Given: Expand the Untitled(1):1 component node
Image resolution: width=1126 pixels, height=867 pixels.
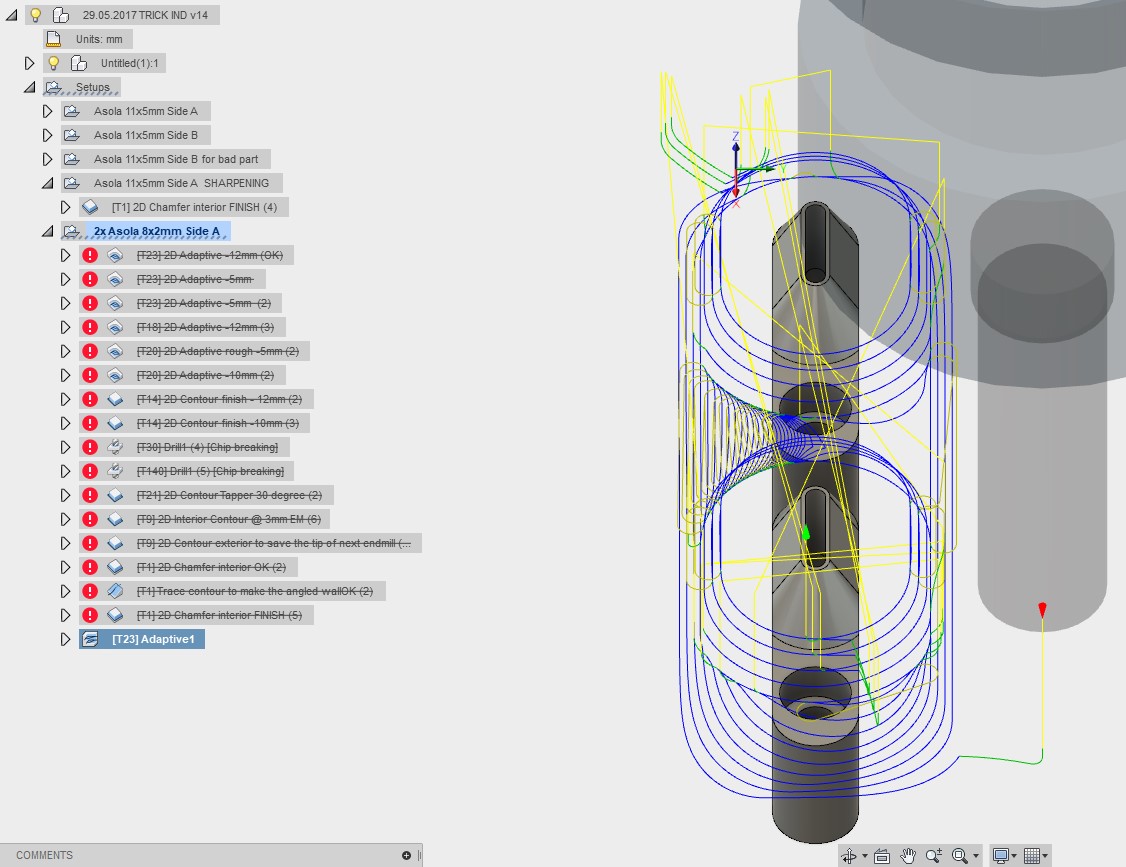Looking at the screenshot, I should (29, 63).
